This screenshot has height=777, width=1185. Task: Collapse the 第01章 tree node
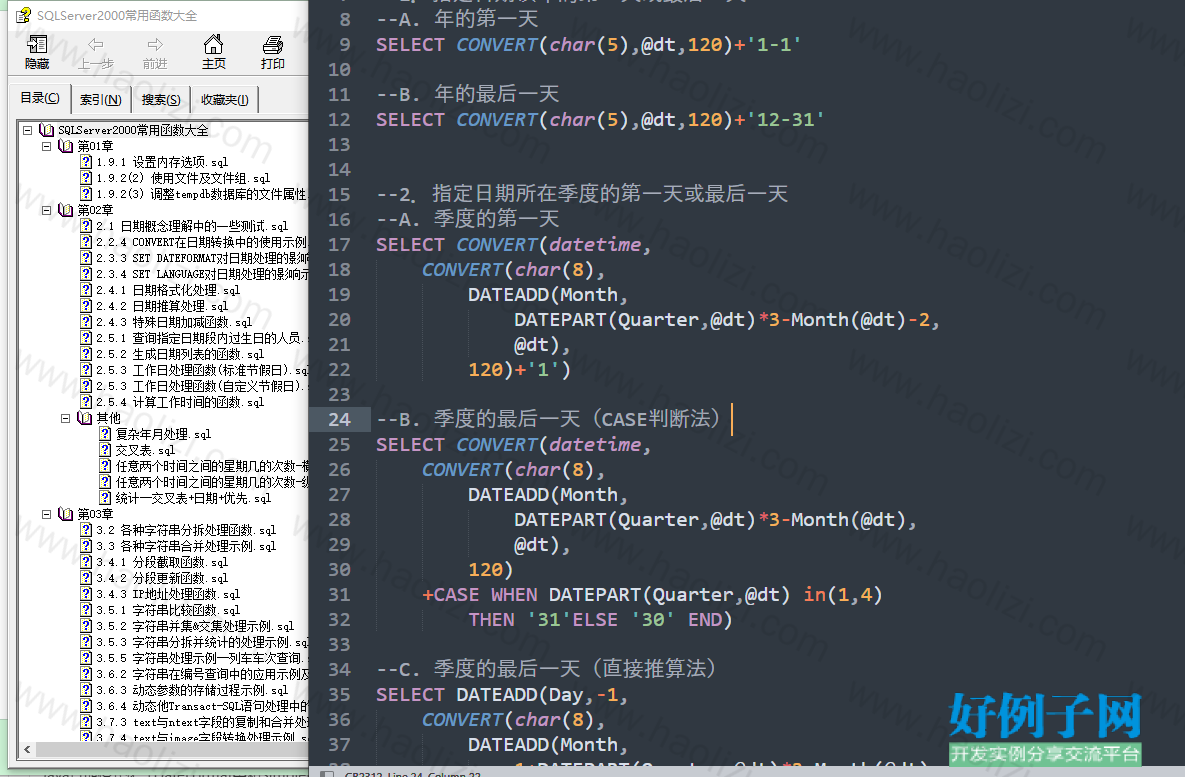46,146
